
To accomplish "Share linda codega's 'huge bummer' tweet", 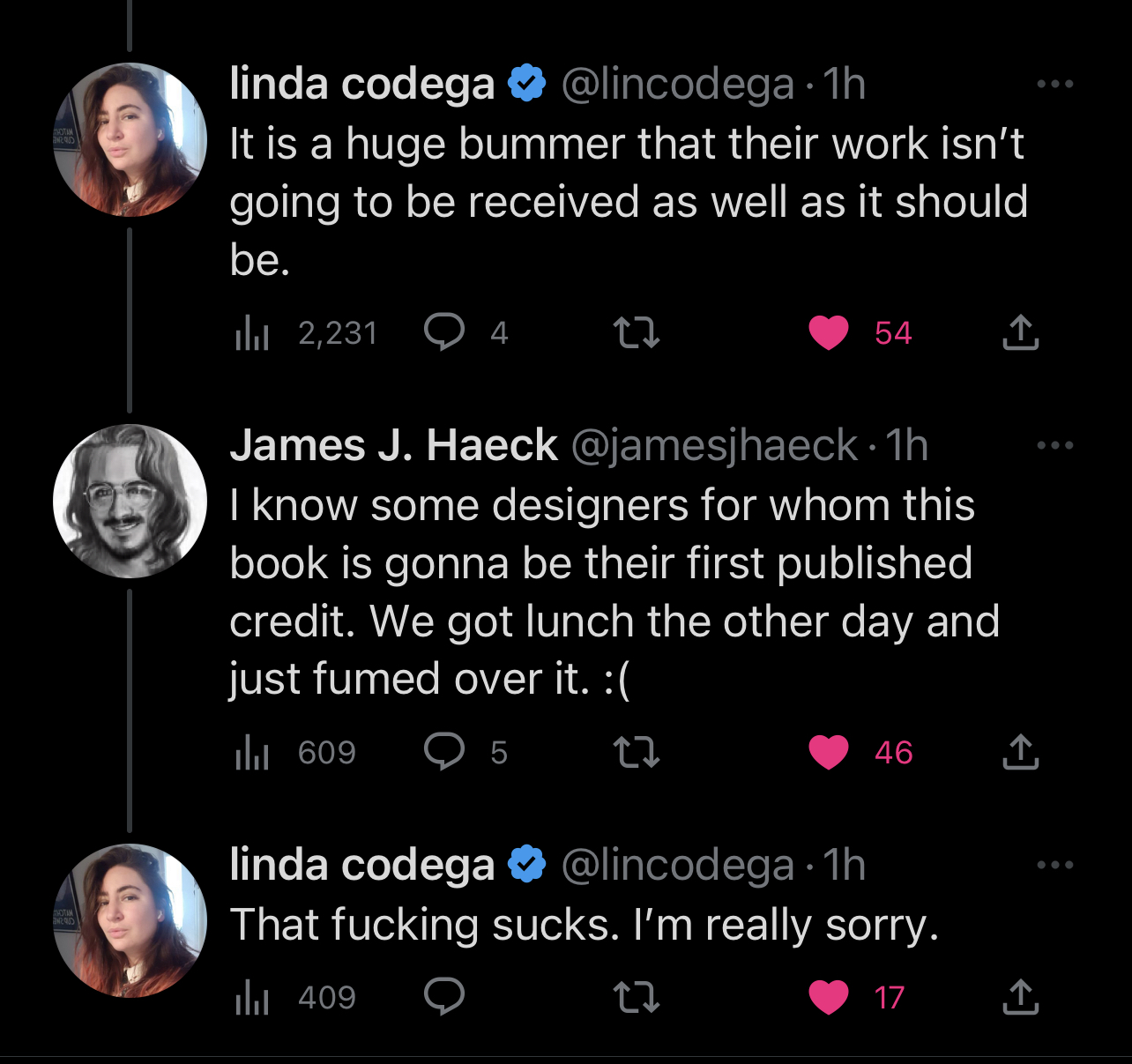I will pyautogui.click(x=1020, y=332).
